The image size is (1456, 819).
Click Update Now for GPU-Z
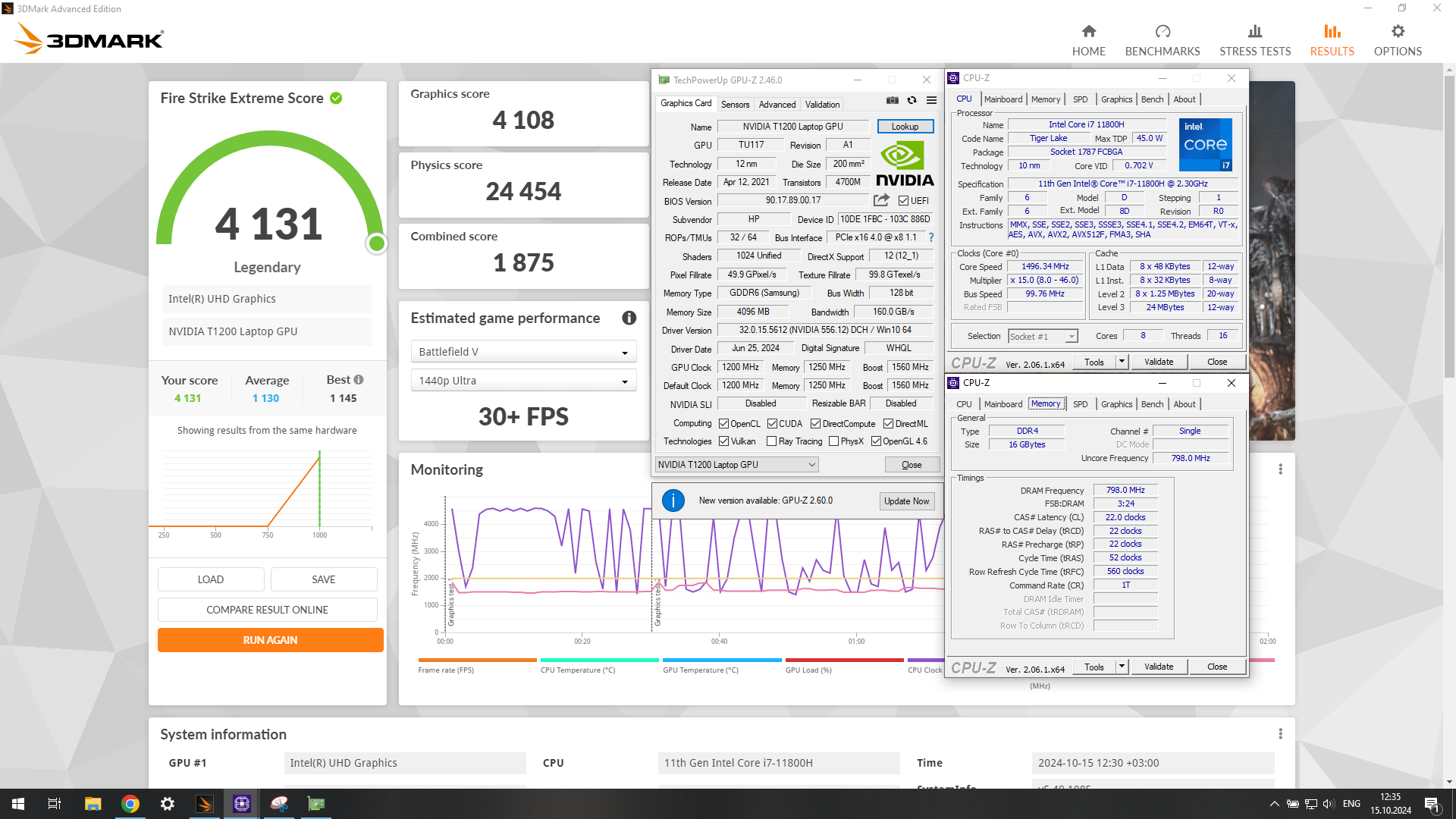(x=906, y=501)
